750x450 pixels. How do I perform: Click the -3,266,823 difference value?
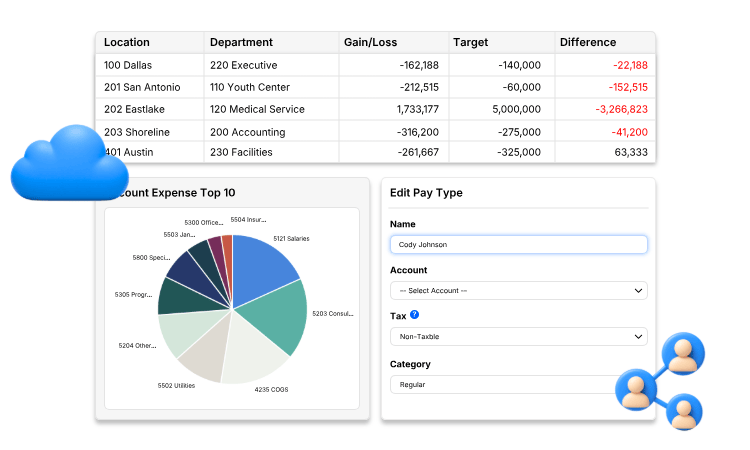point(621,110)
